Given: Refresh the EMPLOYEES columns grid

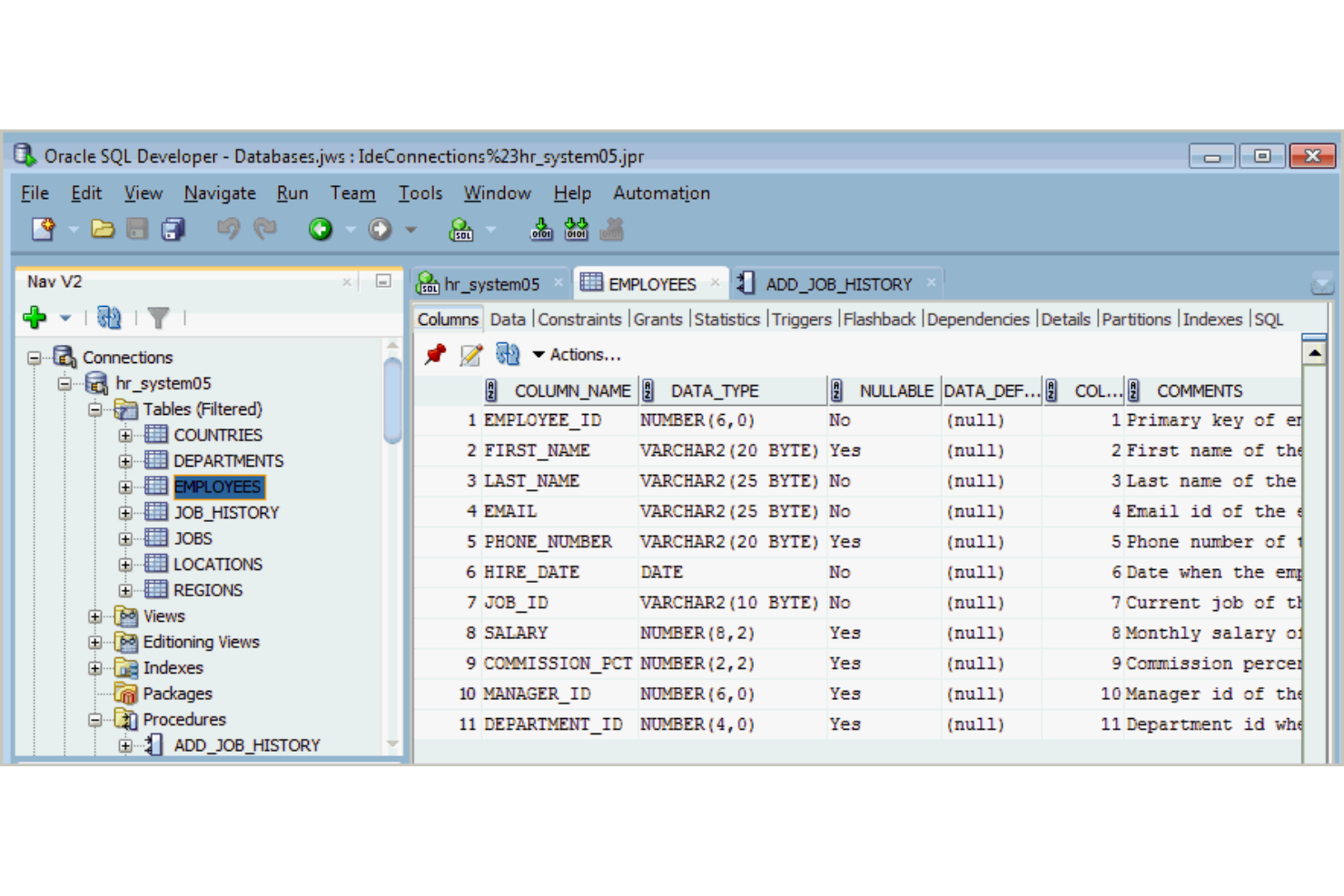Looking at the screenshot, I should click(x=508, y=355).
